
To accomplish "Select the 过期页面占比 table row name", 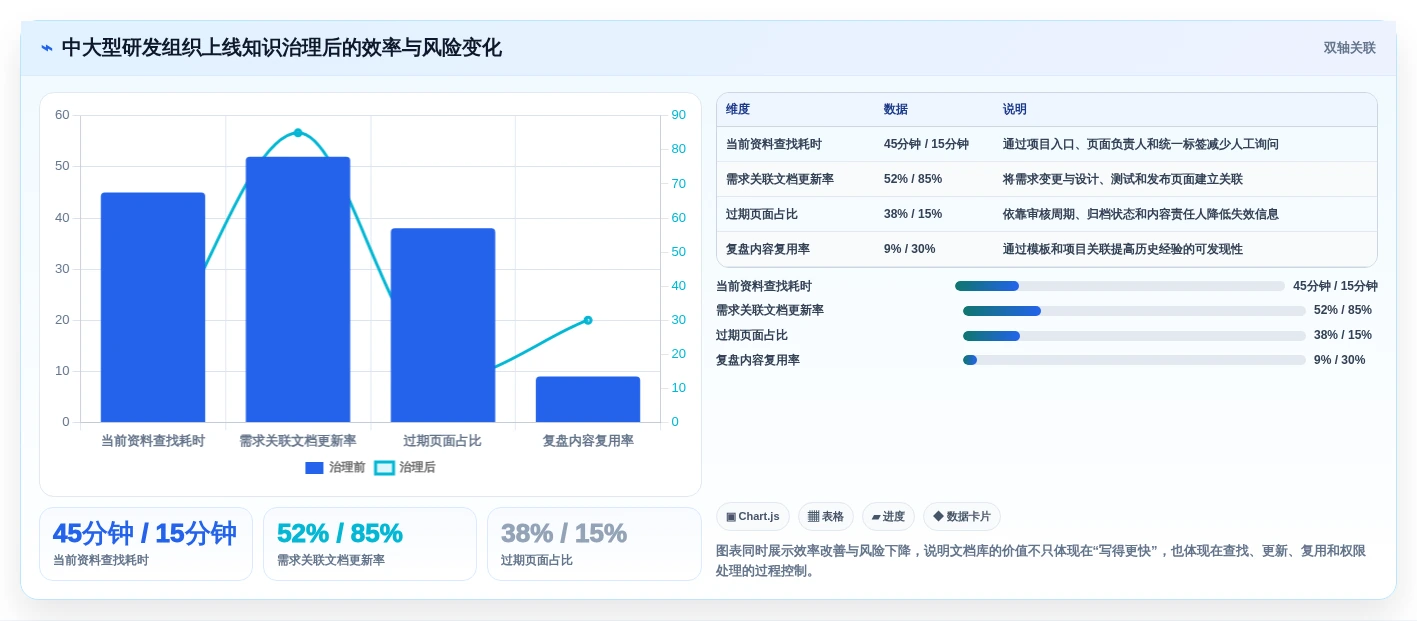I will click(x=762, y=214).
